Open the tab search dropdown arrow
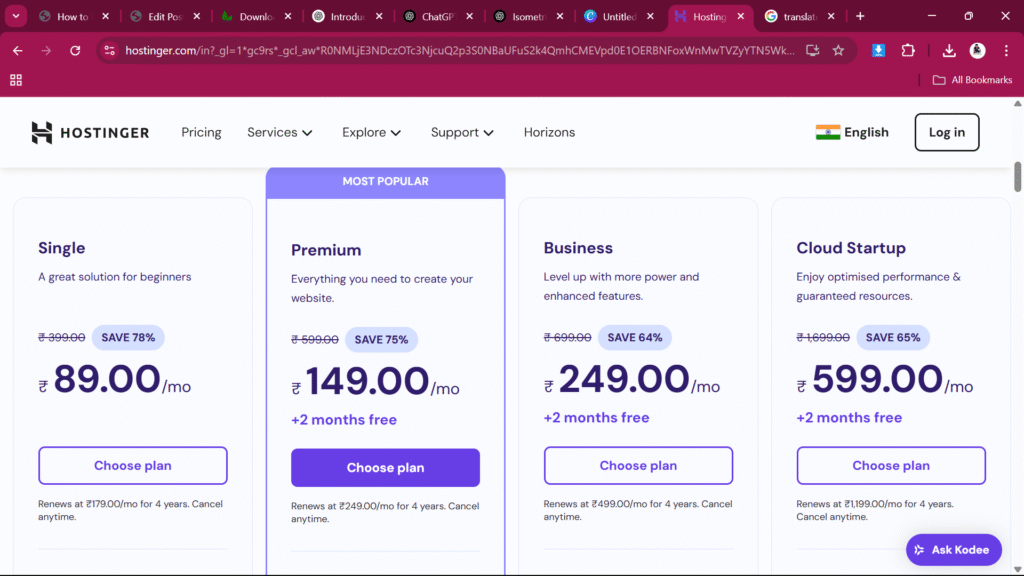The width and height of the screenshot is (1024, 576). coord(17,16)
